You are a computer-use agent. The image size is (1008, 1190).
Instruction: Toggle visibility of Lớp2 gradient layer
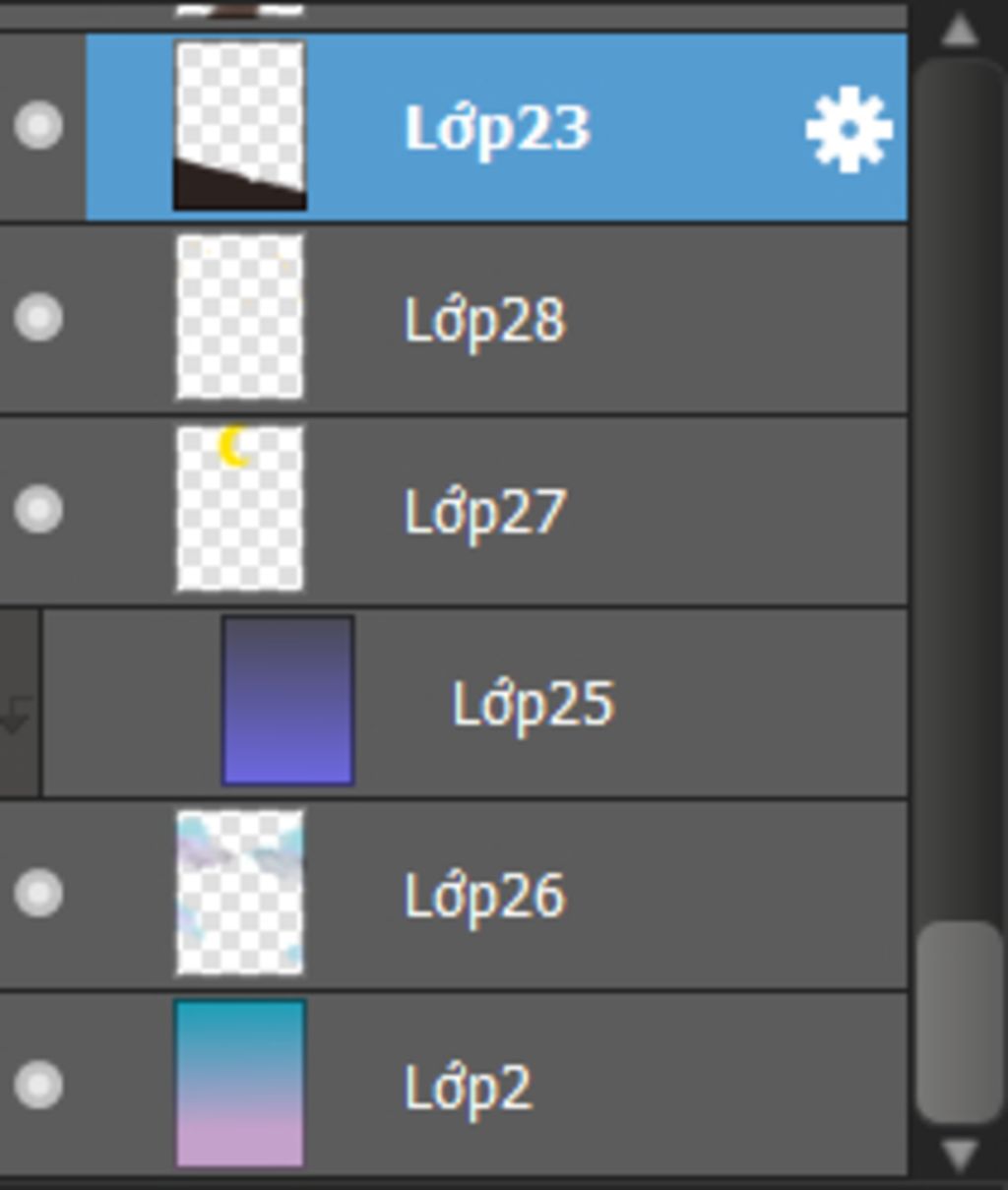[x=38, y=1085]
